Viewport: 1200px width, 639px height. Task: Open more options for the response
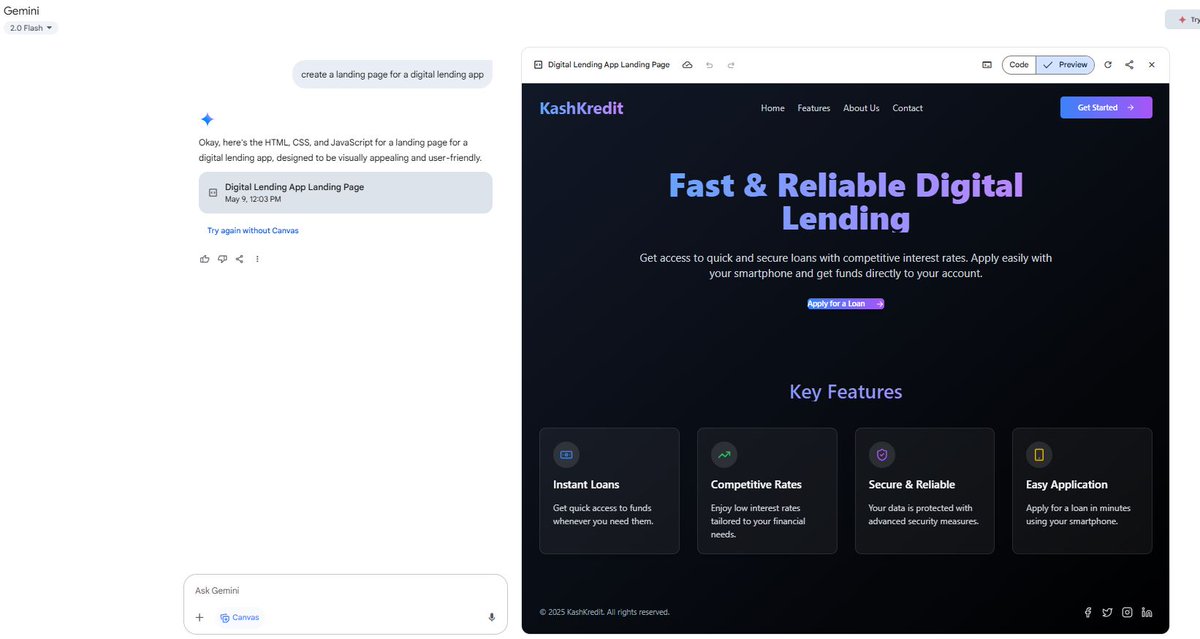pyautogui.click(x=257, y=259)
